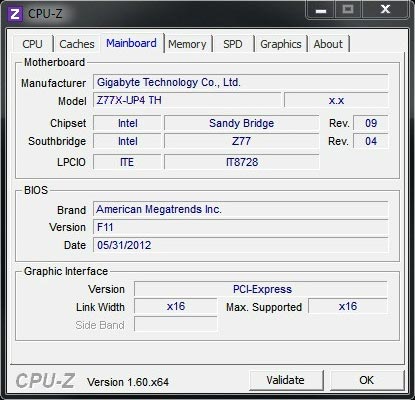Go to the Memory tab

[187, 44]
